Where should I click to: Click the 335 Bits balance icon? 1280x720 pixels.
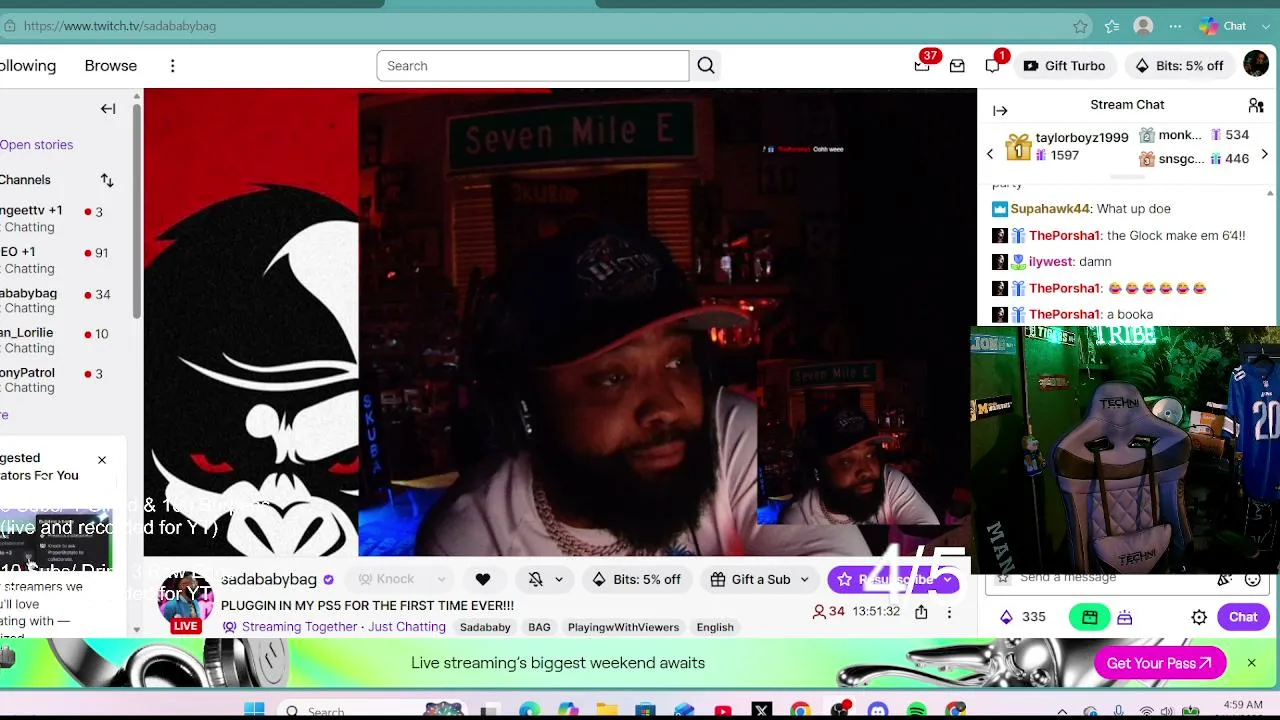(1006, 617)
